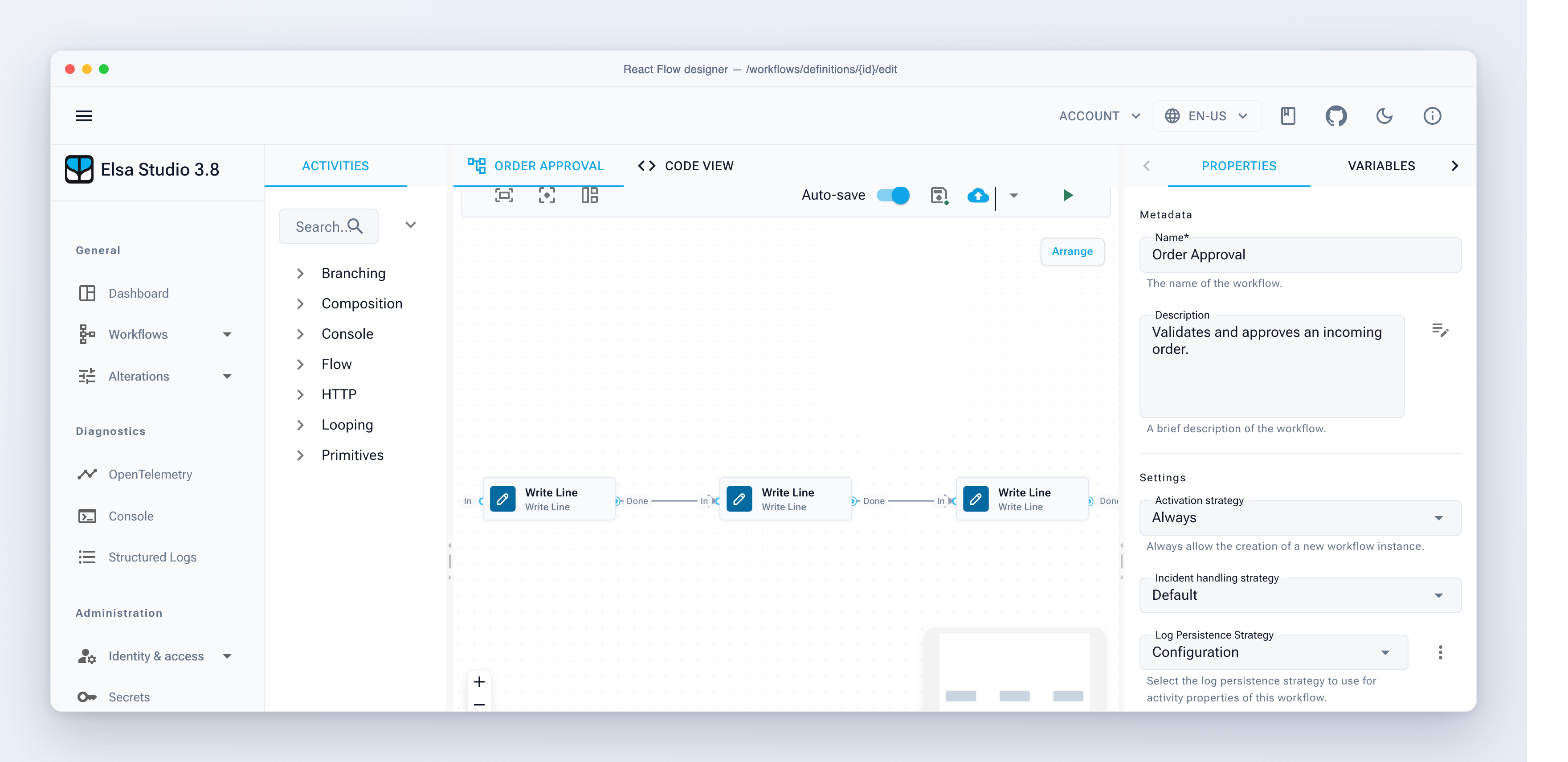Open the Activation strategy dropdown
The width and height of the screenshot is (1568, 762).
[1299, 517]
